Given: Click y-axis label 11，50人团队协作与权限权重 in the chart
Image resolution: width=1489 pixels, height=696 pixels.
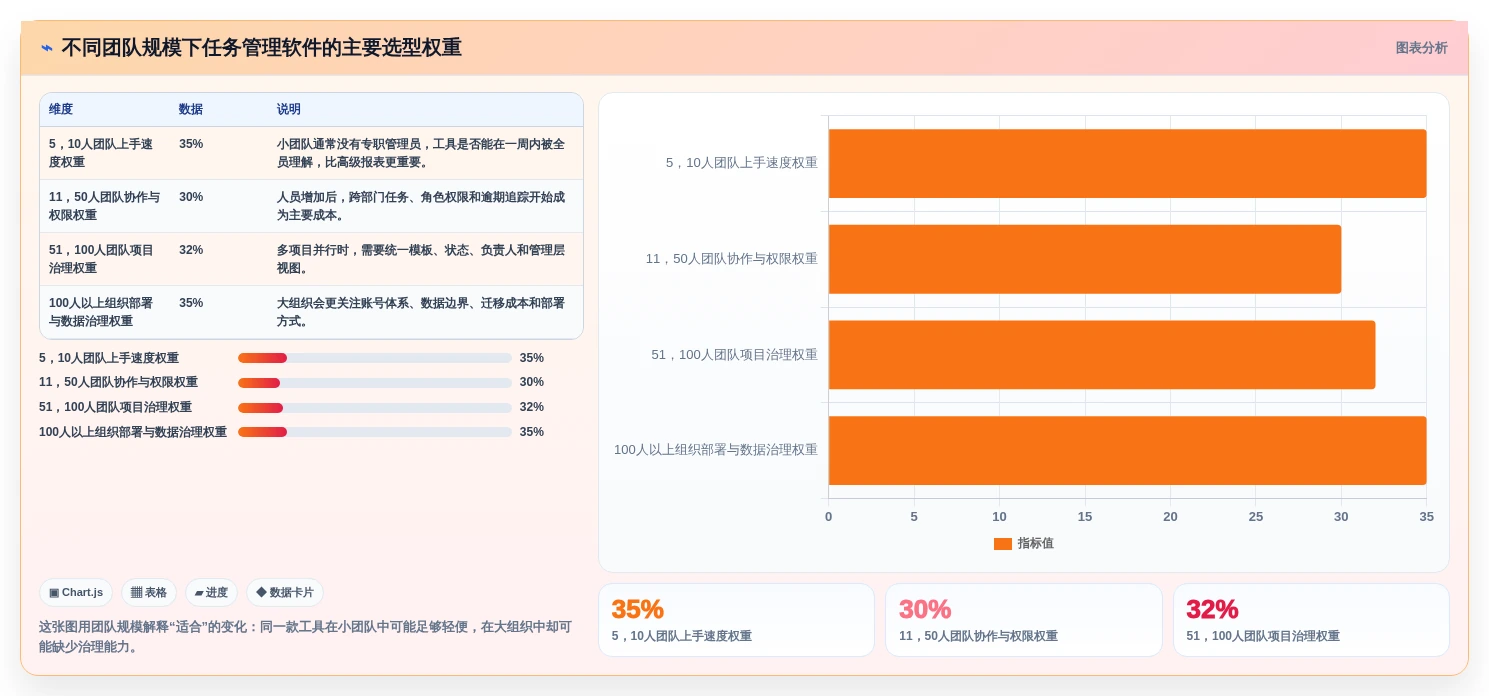Looking at the screenshot, I should tap(731, 259).
